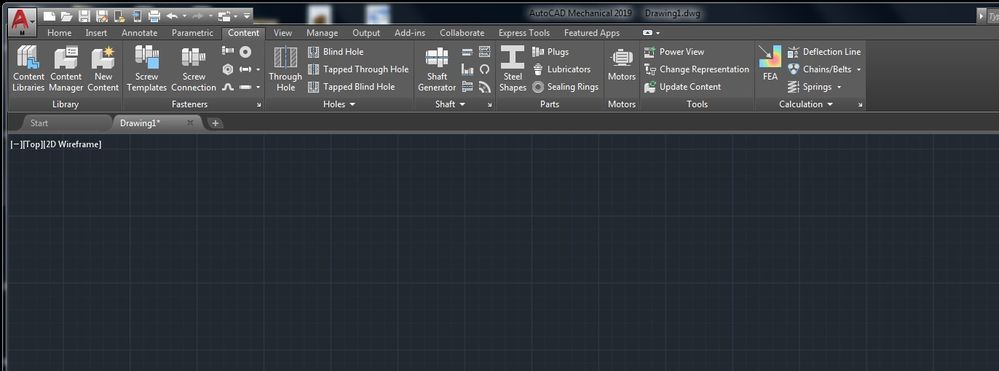999x371 pixels.
Task: Start the Screw Connection tool
Action: (x=194, y=69)
